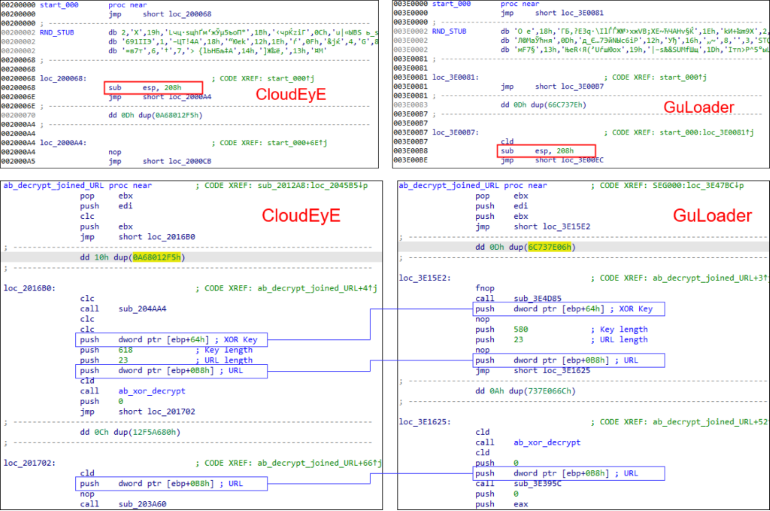The height and width of the screenshot is (511, 770).
Task: Select the 'dd 0Ch dup(12F5A680h)' data line
Action: coord(130,432)
